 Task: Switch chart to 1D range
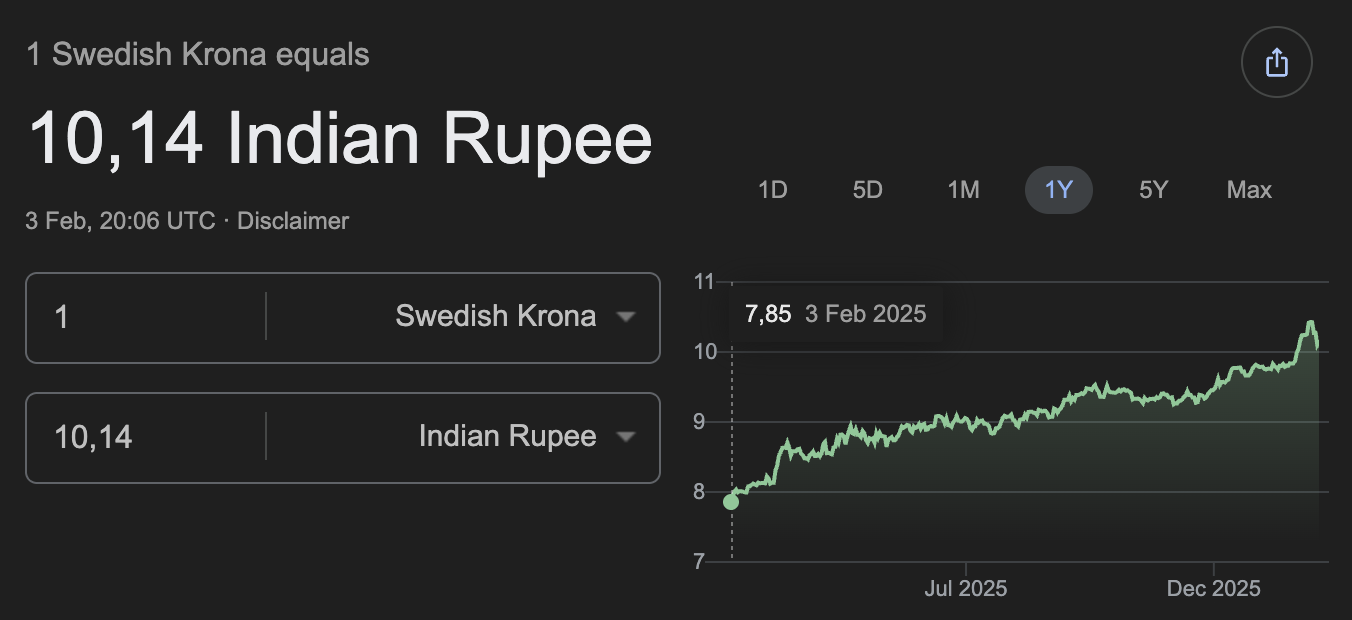coord(773,190)
